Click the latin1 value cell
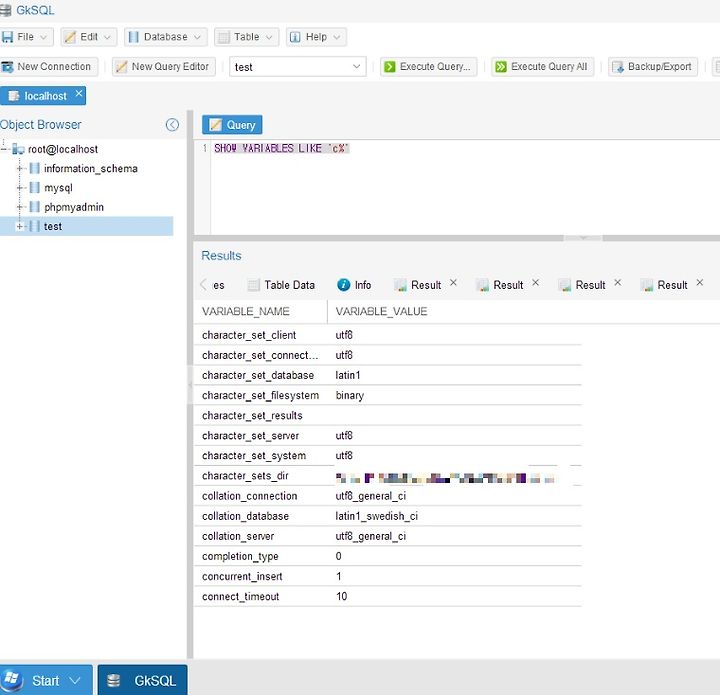 tap(348, 375)
